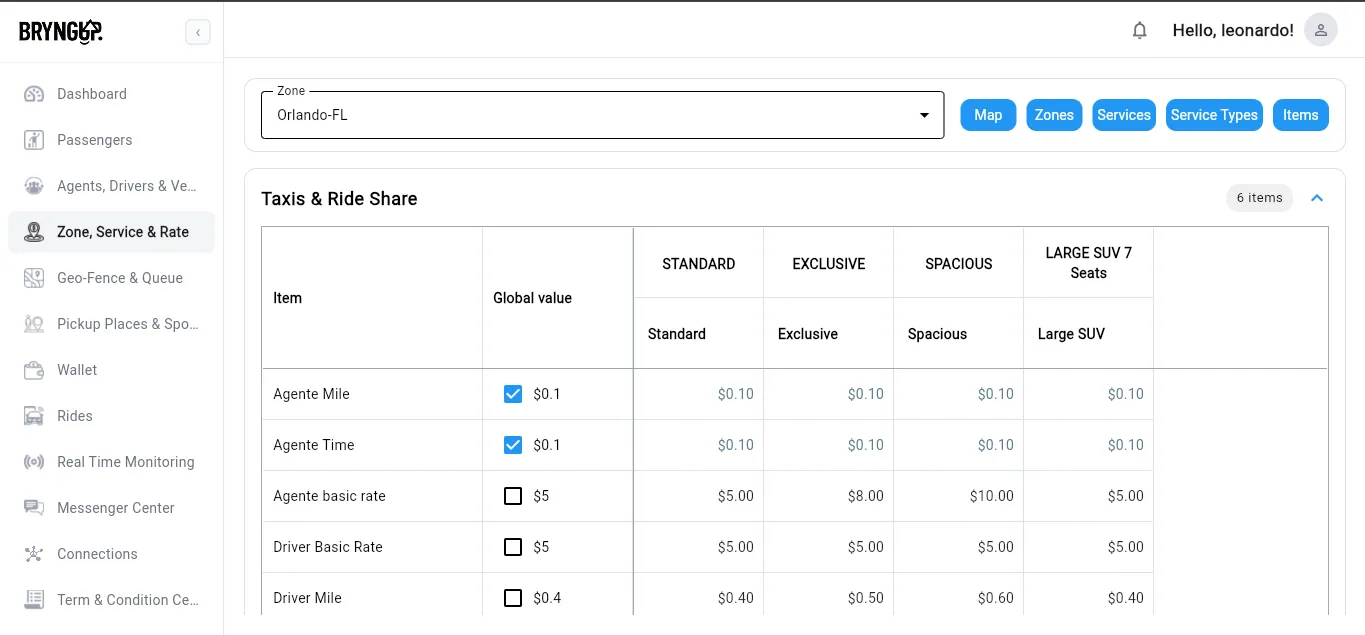Click the Hello, leonardo! greeting
Screen dimensions: 1365x635
click(x=1233, y=31)
